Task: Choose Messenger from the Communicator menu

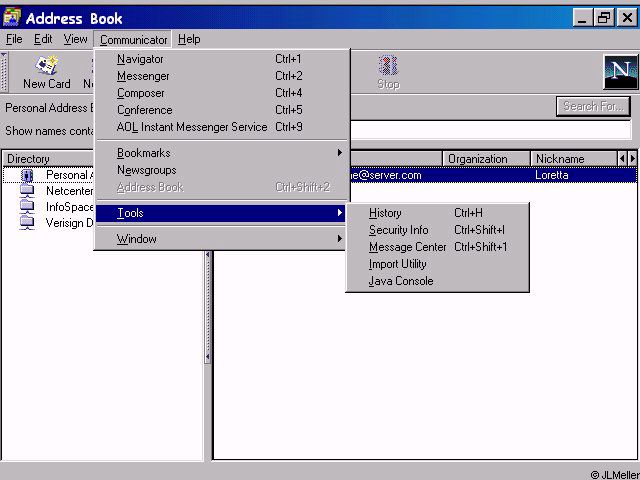Action: (x=222, y=76)
